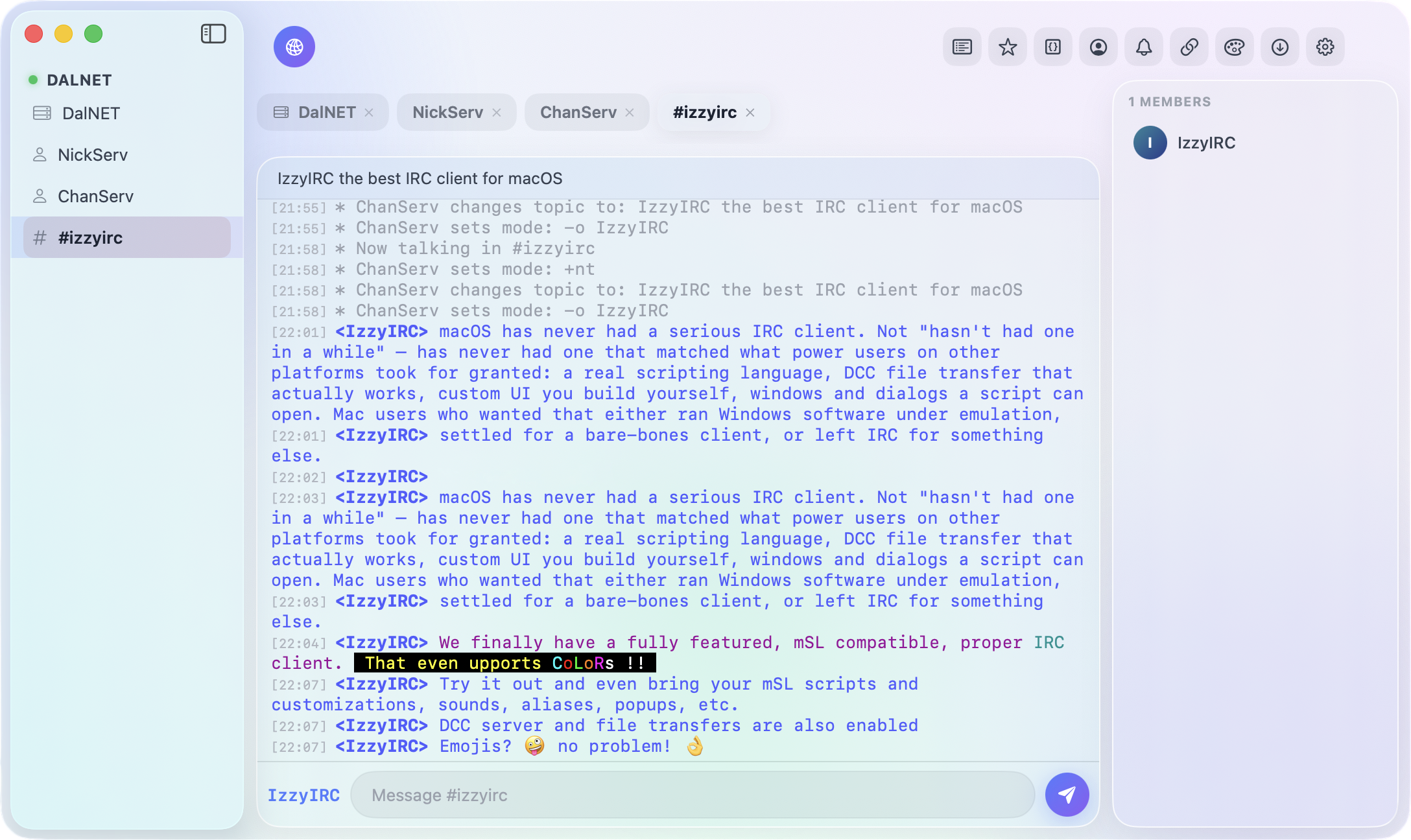Click the star favorites icon
This screenshot has height=840, width=1411.
click(1008, 47)
